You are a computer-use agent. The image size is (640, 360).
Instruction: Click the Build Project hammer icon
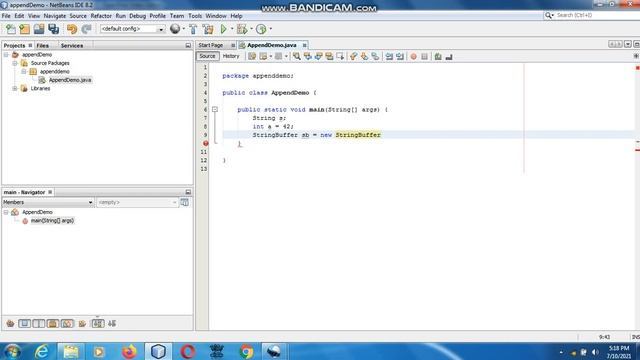[x=193, y=29]
